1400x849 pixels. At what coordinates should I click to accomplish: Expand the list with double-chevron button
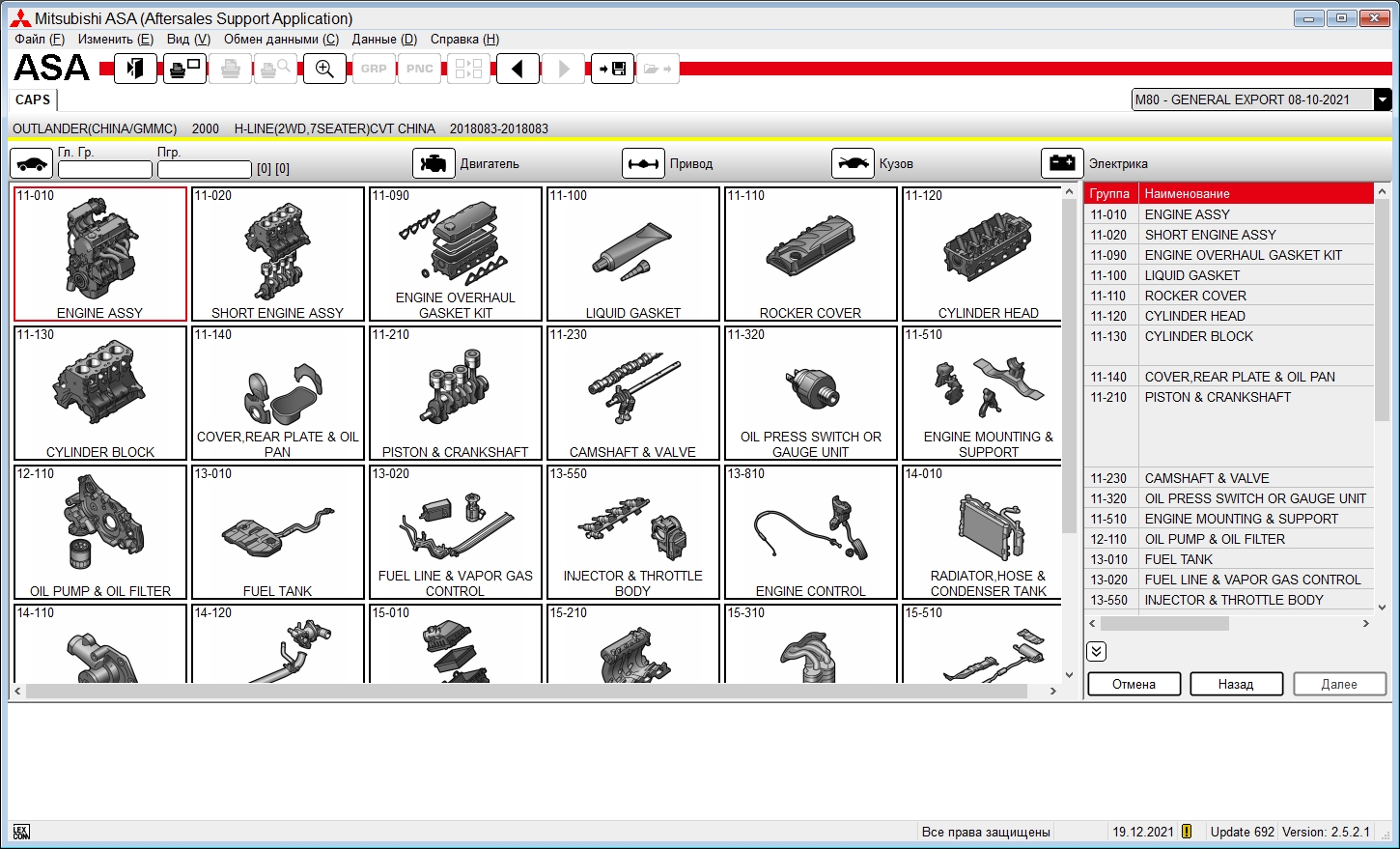click(x=1096, y=651)
